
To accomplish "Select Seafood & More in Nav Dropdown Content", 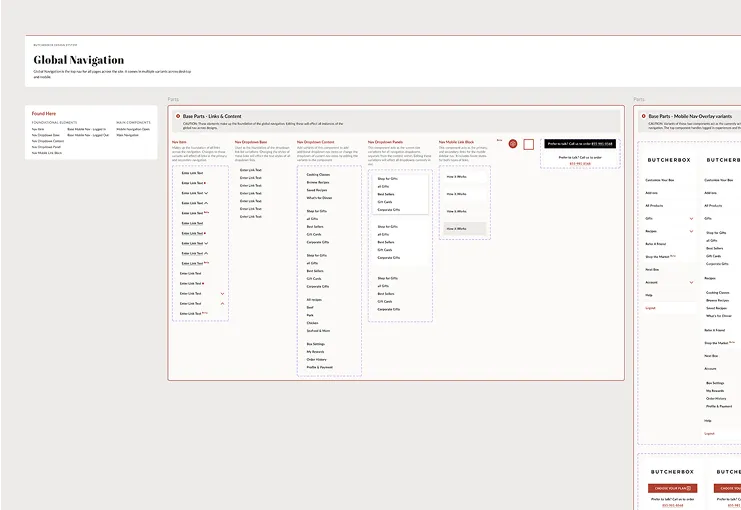I will (319, 331).
